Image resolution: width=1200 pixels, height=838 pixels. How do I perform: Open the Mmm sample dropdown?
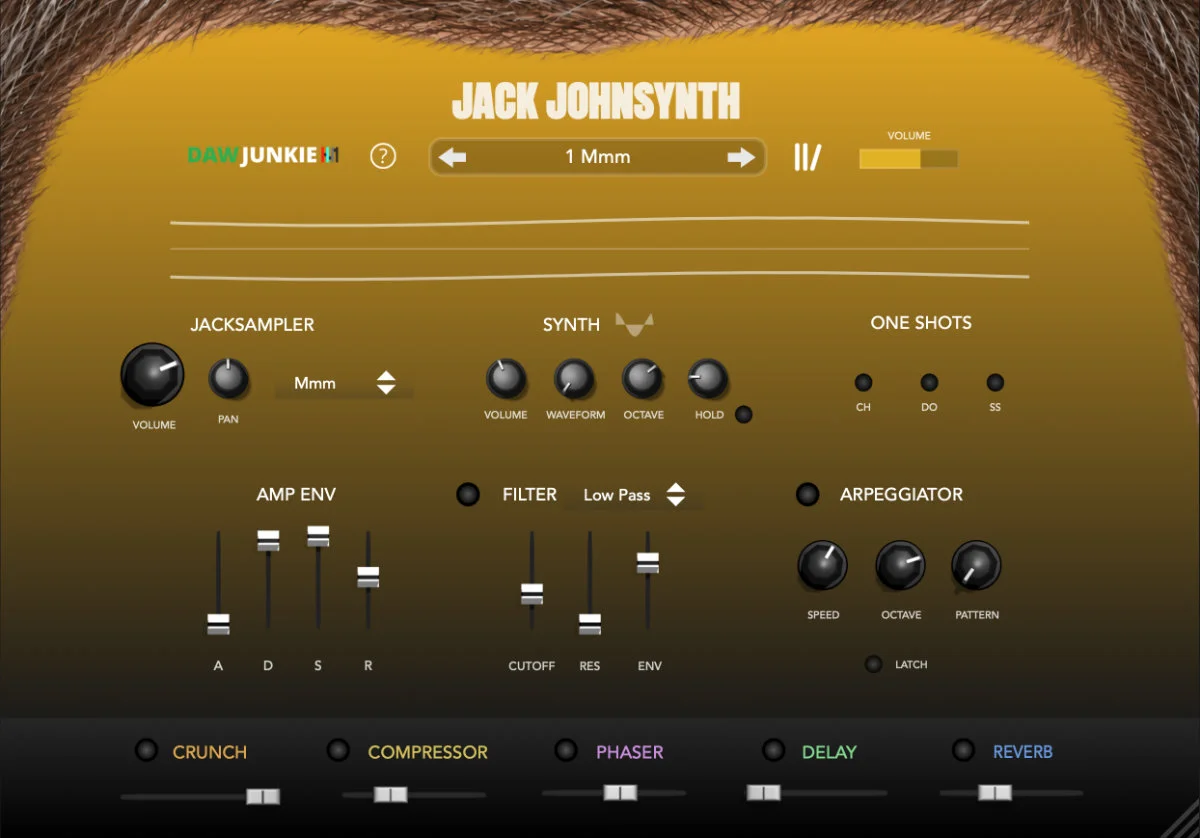(x=344, y=383)
